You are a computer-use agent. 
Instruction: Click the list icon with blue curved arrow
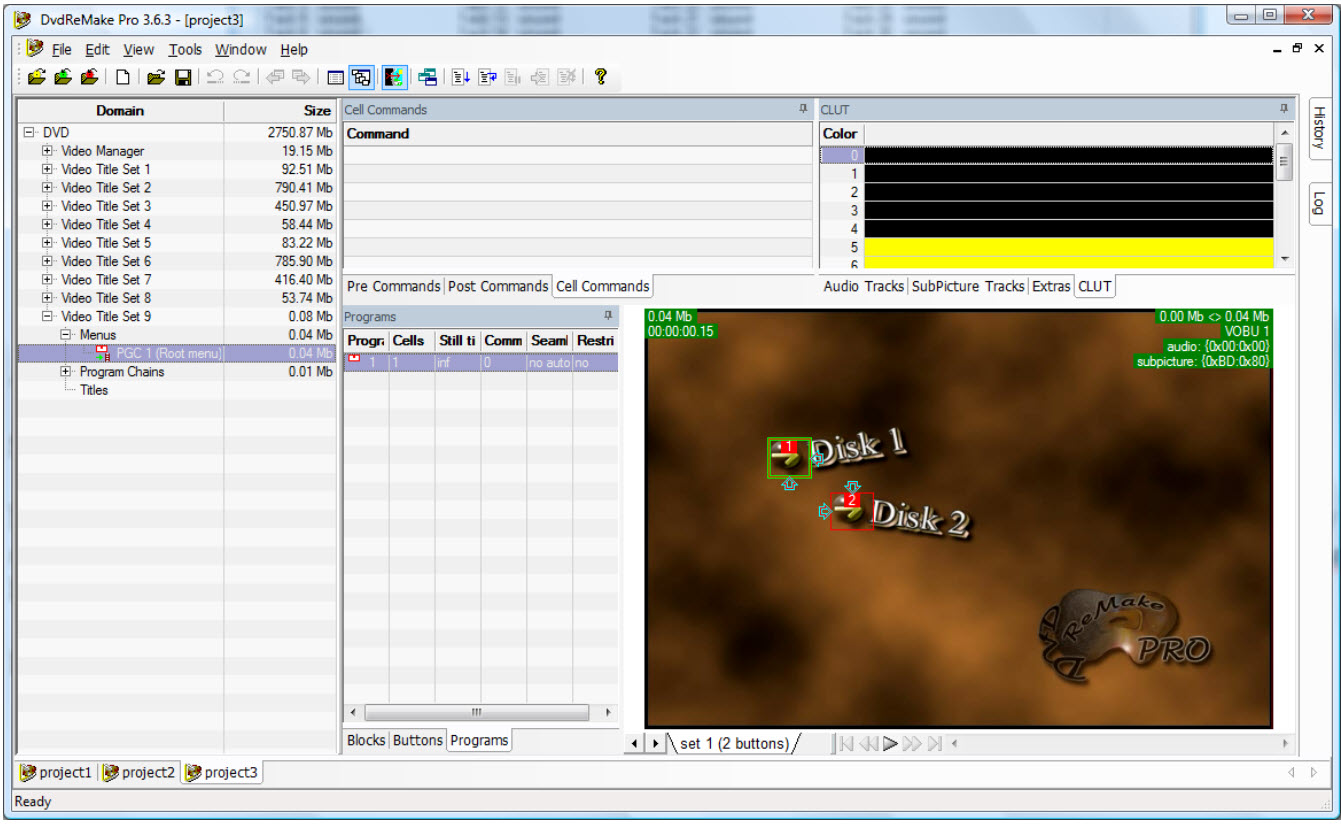[487, 77]
